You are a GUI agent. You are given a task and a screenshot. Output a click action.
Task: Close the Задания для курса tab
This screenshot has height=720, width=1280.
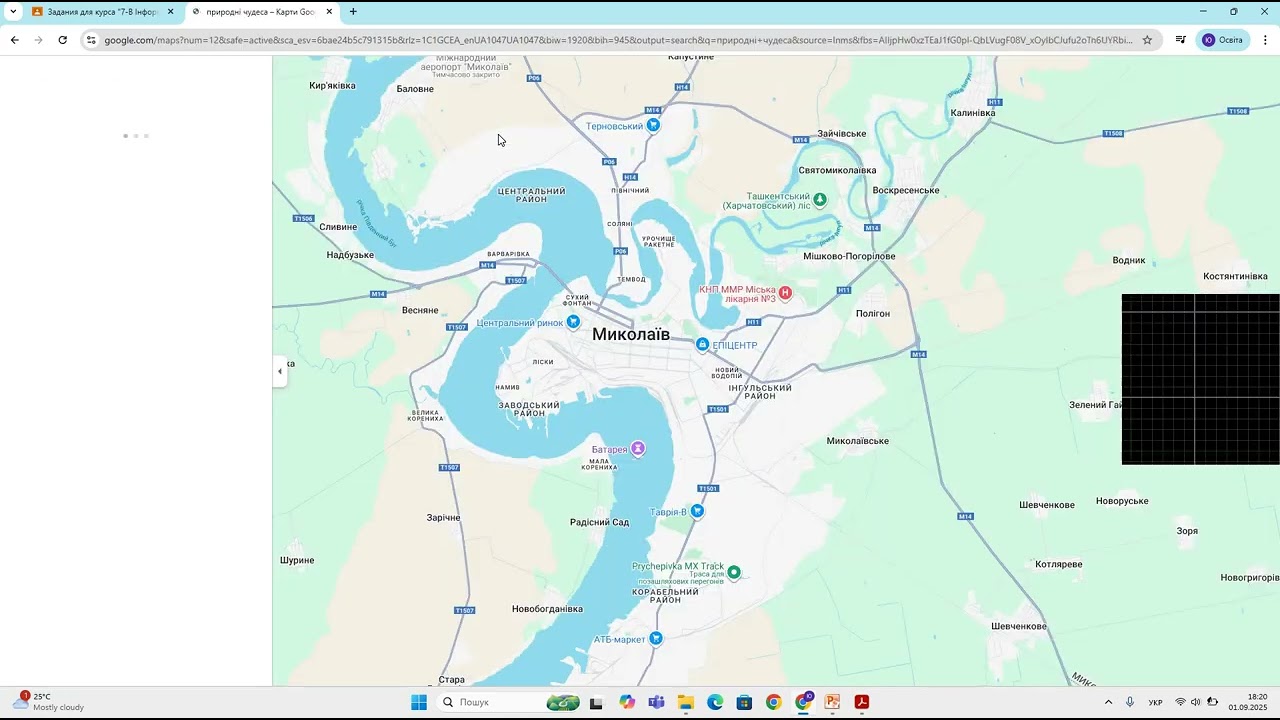[170, 12]
